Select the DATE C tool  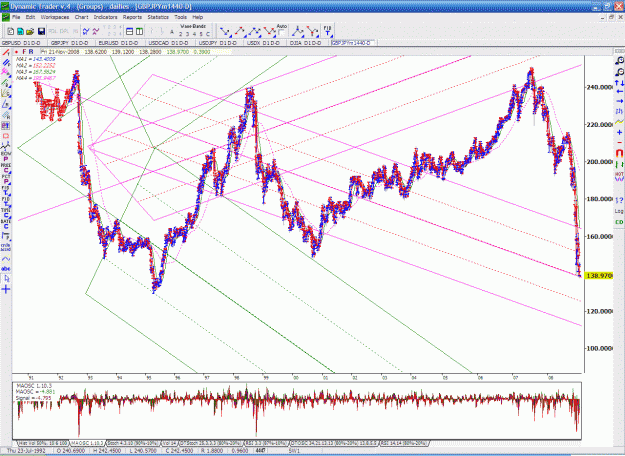6,224
